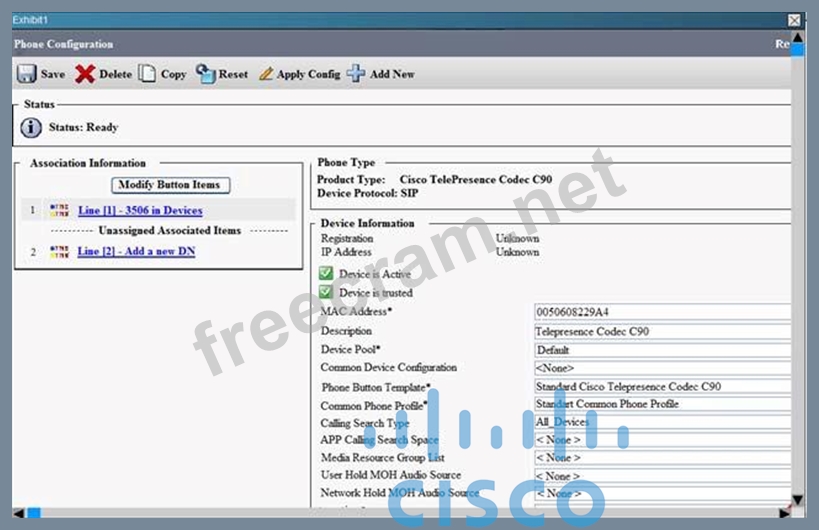Click the Add New plus icon
This screenshot has width=819, height=530.
tap(356, 74)
